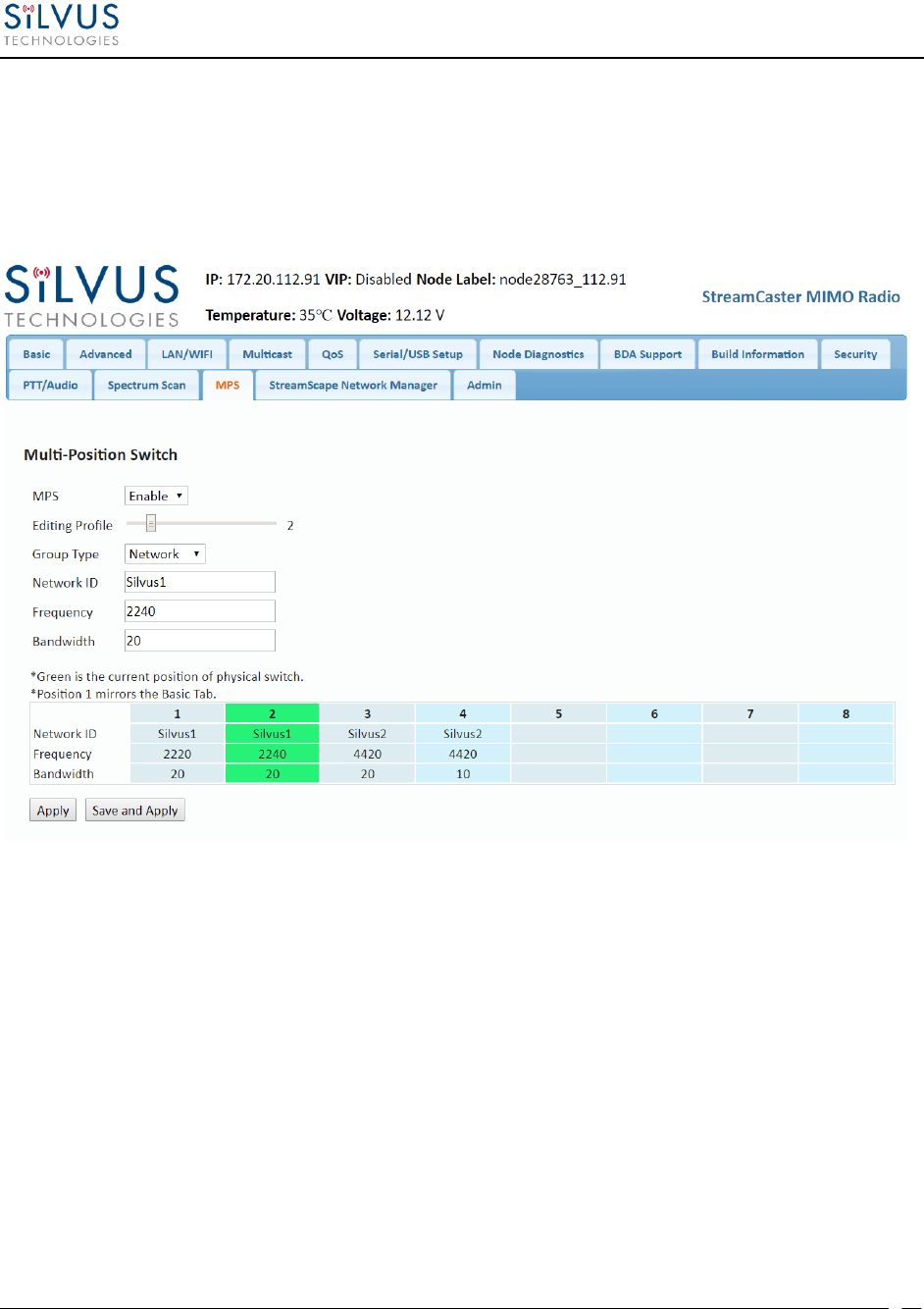The width and height of the screenshot is (924, 1309).
Task: Focus the Network ID input field
Action: point(200,582)
